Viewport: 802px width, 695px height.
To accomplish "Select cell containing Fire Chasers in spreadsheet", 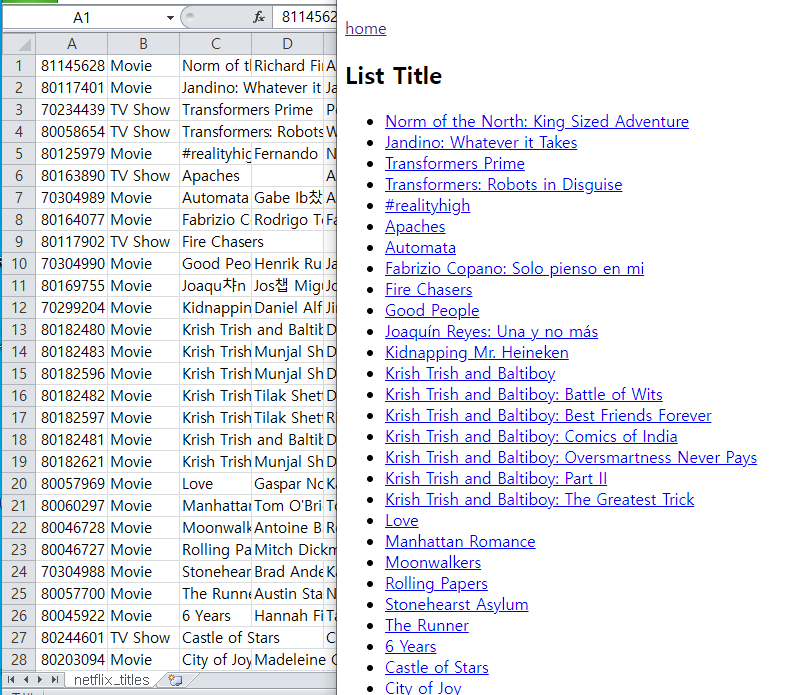I will tap(216, 242).
